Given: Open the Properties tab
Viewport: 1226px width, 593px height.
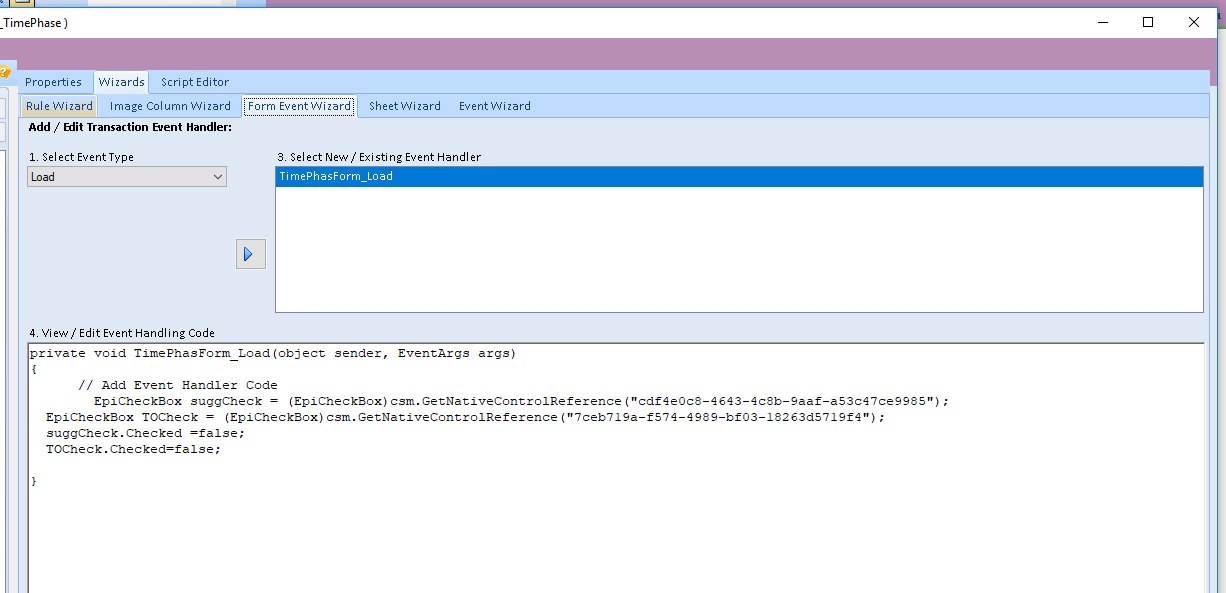Looking at the screenshot, I should (53, 82).
